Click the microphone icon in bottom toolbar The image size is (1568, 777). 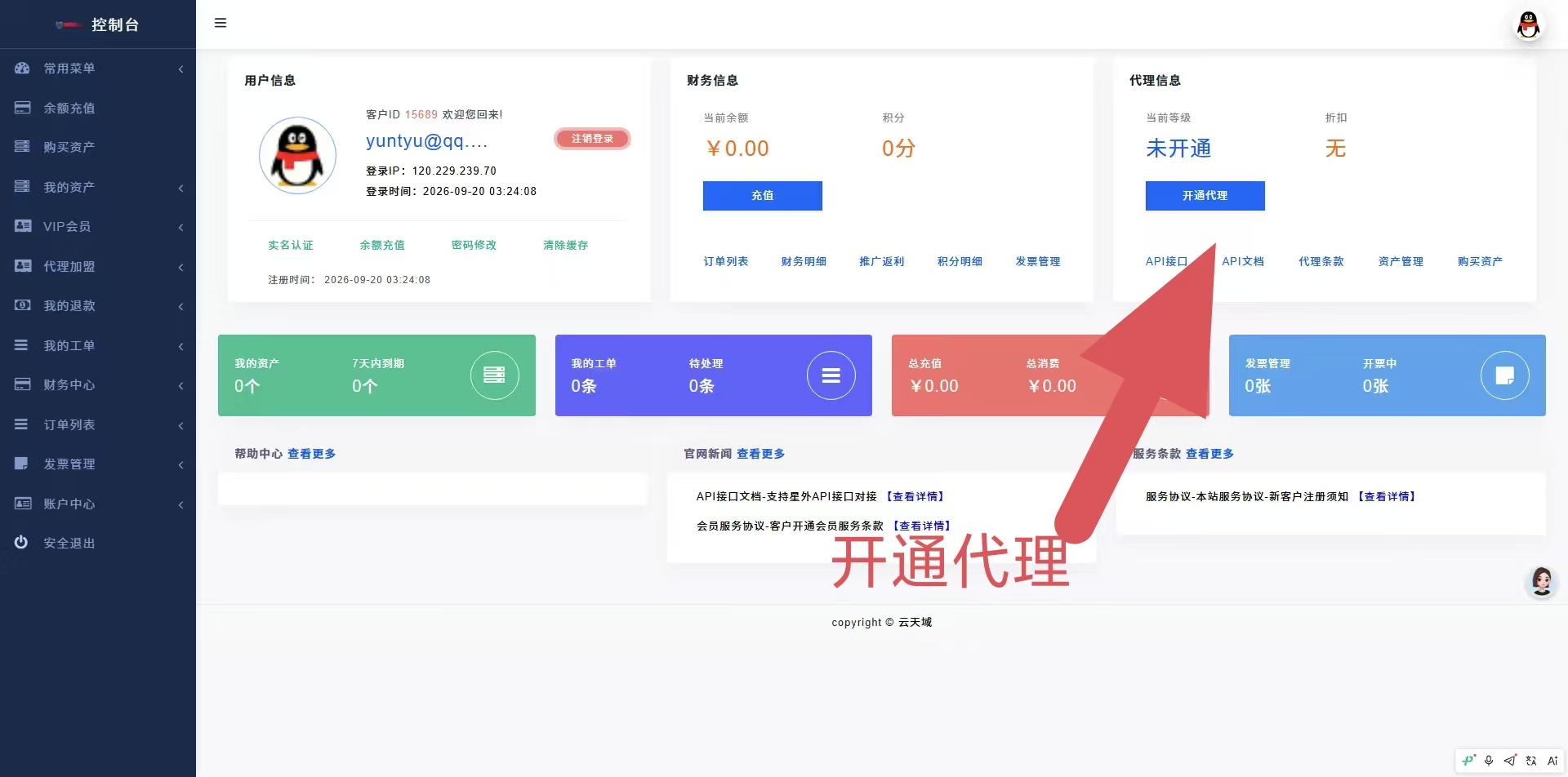[x=1489, y=761]
